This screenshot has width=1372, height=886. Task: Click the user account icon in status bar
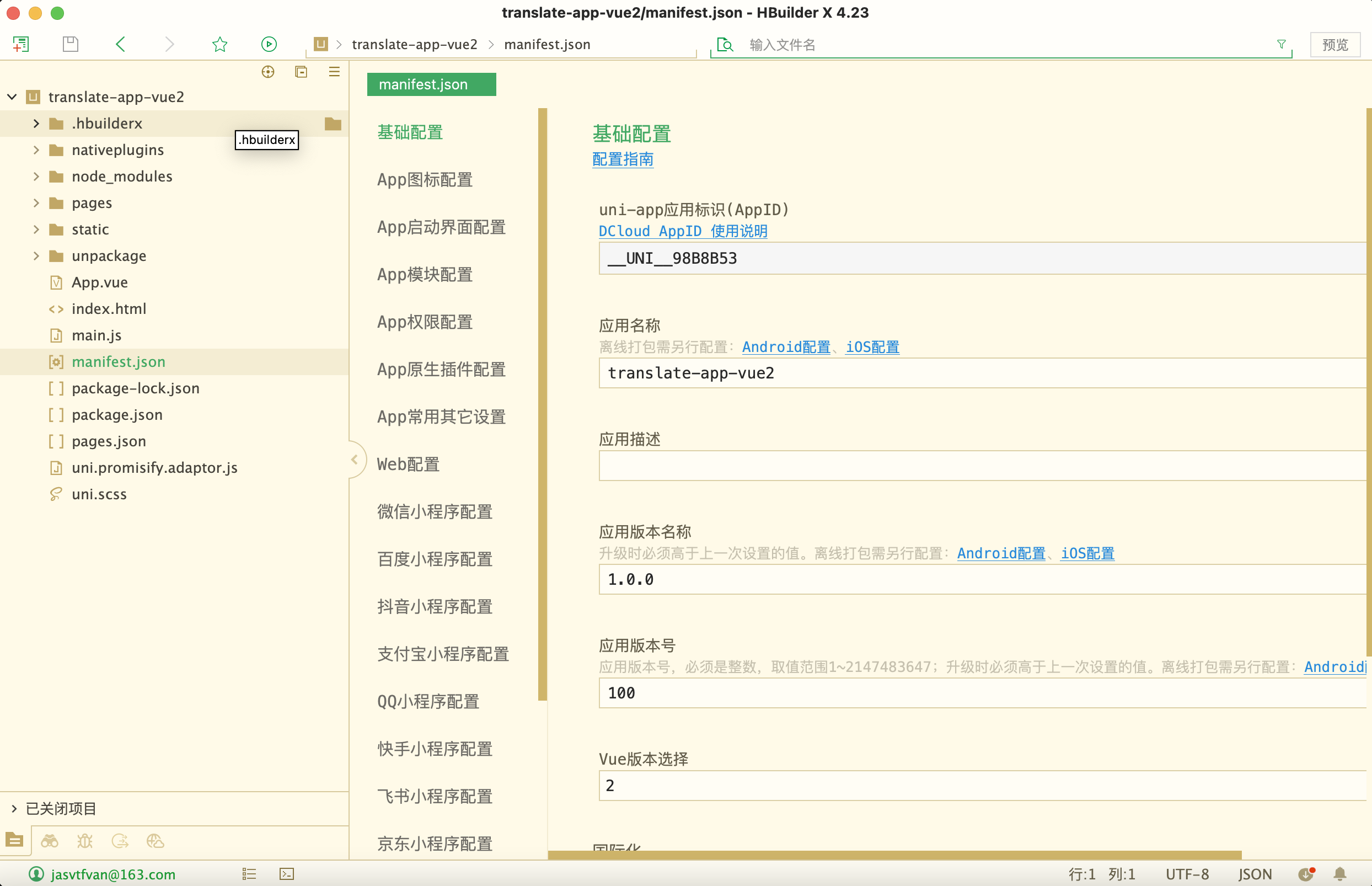(36, 874)
